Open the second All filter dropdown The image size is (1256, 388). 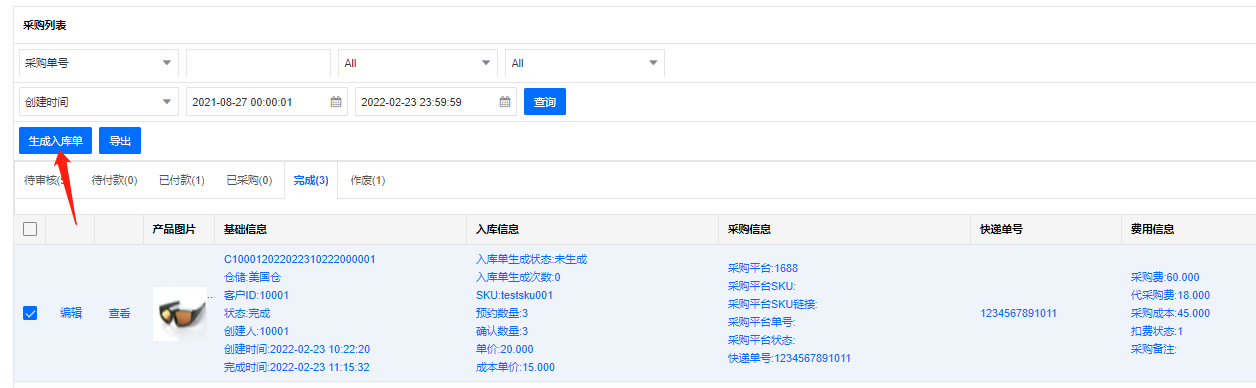pyautogui.click(x=585, y=63)
